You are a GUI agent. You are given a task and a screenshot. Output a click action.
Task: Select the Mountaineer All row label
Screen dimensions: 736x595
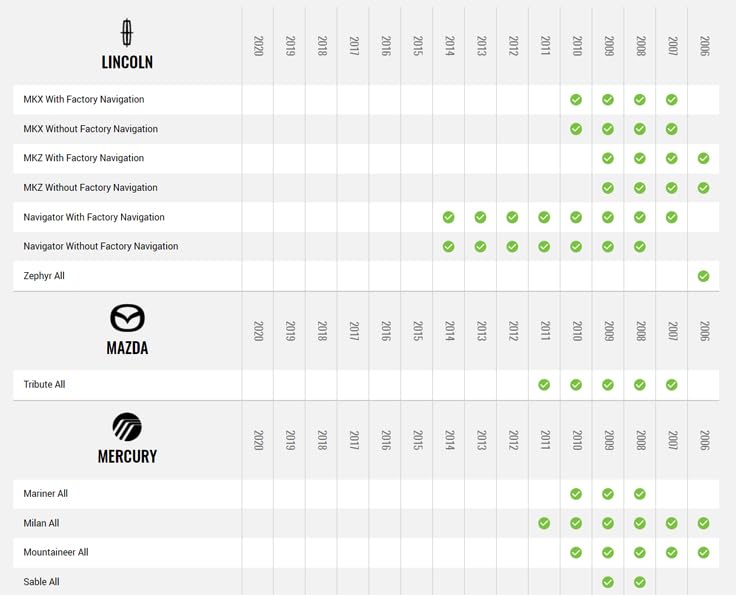pyautogui.click(x=56, y=552)
